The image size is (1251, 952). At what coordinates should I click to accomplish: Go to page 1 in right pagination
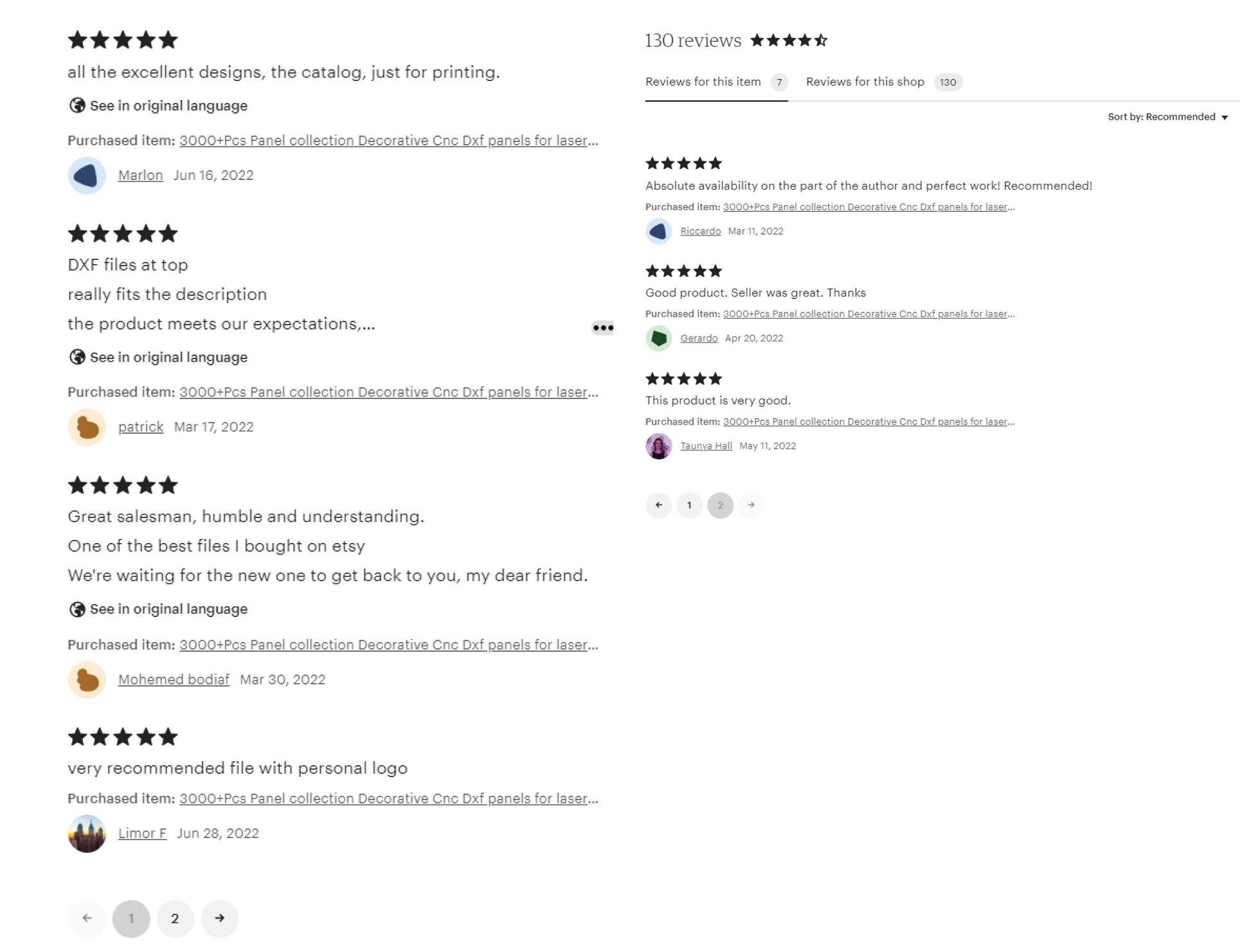coord(689,505)
